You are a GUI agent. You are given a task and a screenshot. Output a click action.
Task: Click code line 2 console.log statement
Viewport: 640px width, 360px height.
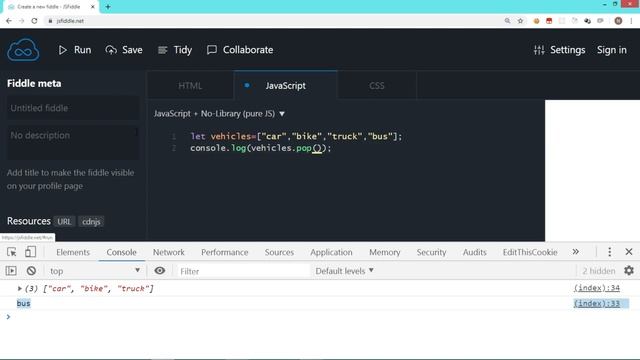[261, 148]
